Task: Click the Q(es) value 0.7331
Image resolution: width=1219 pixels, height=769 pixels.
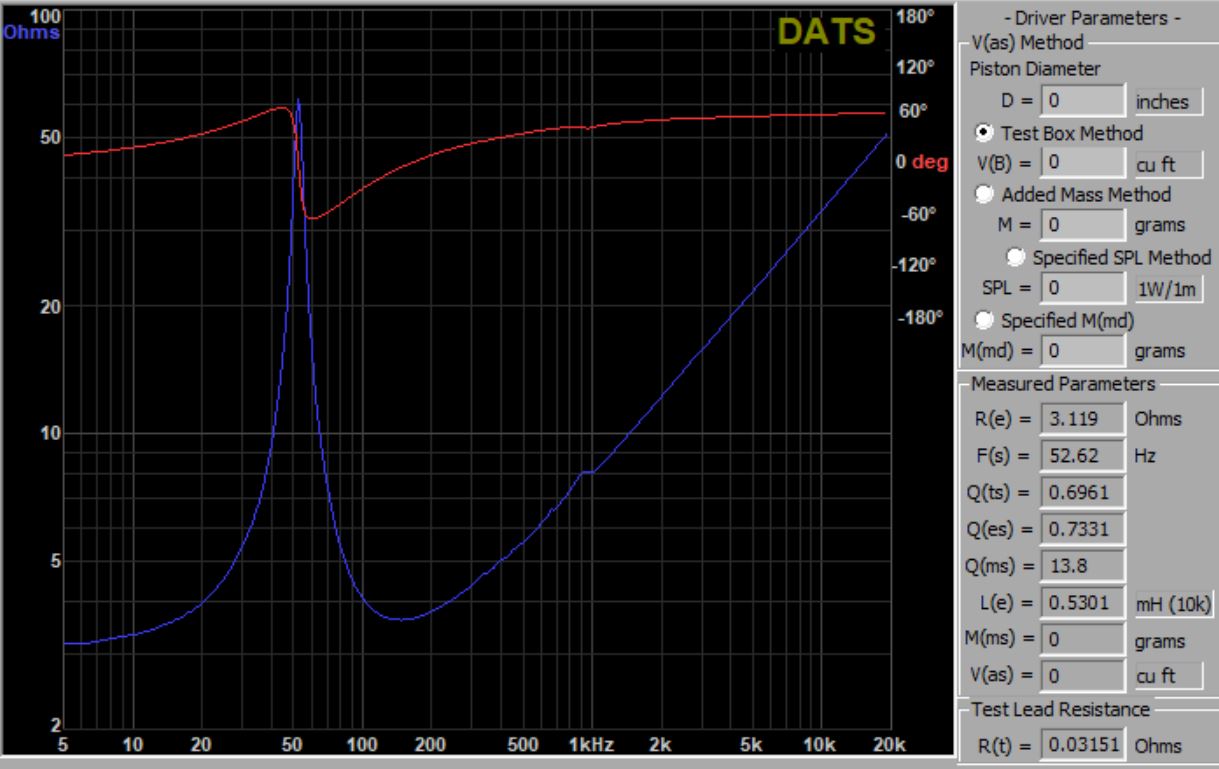Action: tap(1083, 529)
